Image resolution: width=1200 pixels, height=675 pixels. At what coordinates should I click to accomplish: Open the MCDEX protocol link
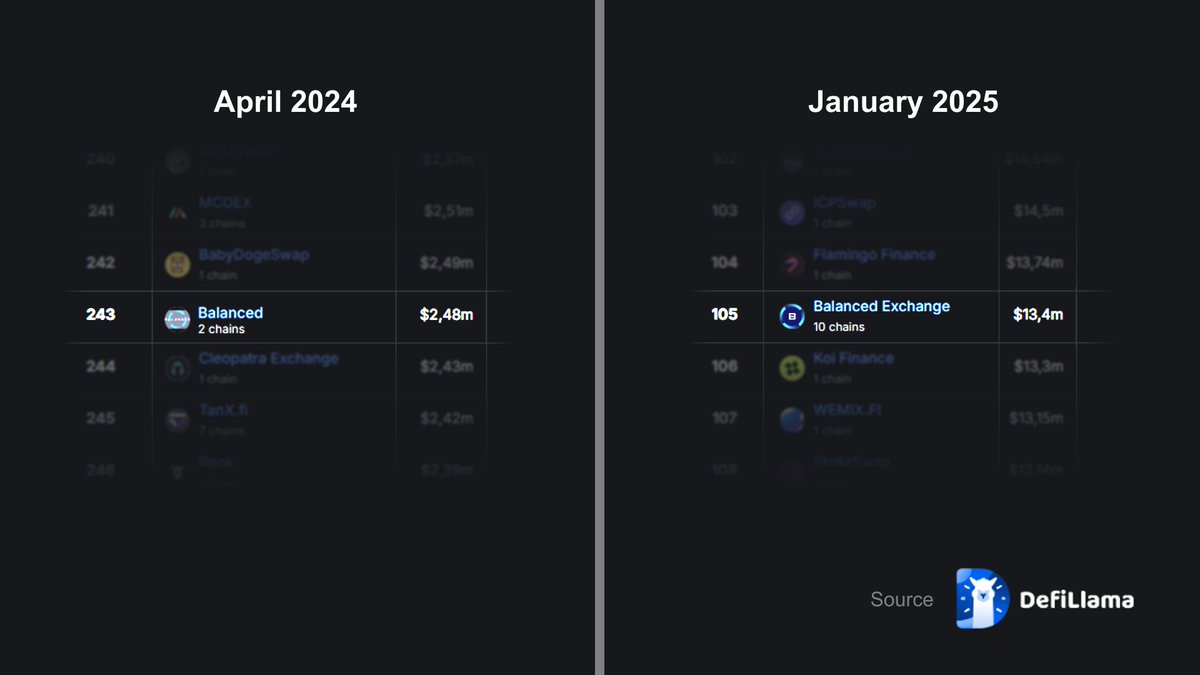pyautogui.click(x=225, y=203)
